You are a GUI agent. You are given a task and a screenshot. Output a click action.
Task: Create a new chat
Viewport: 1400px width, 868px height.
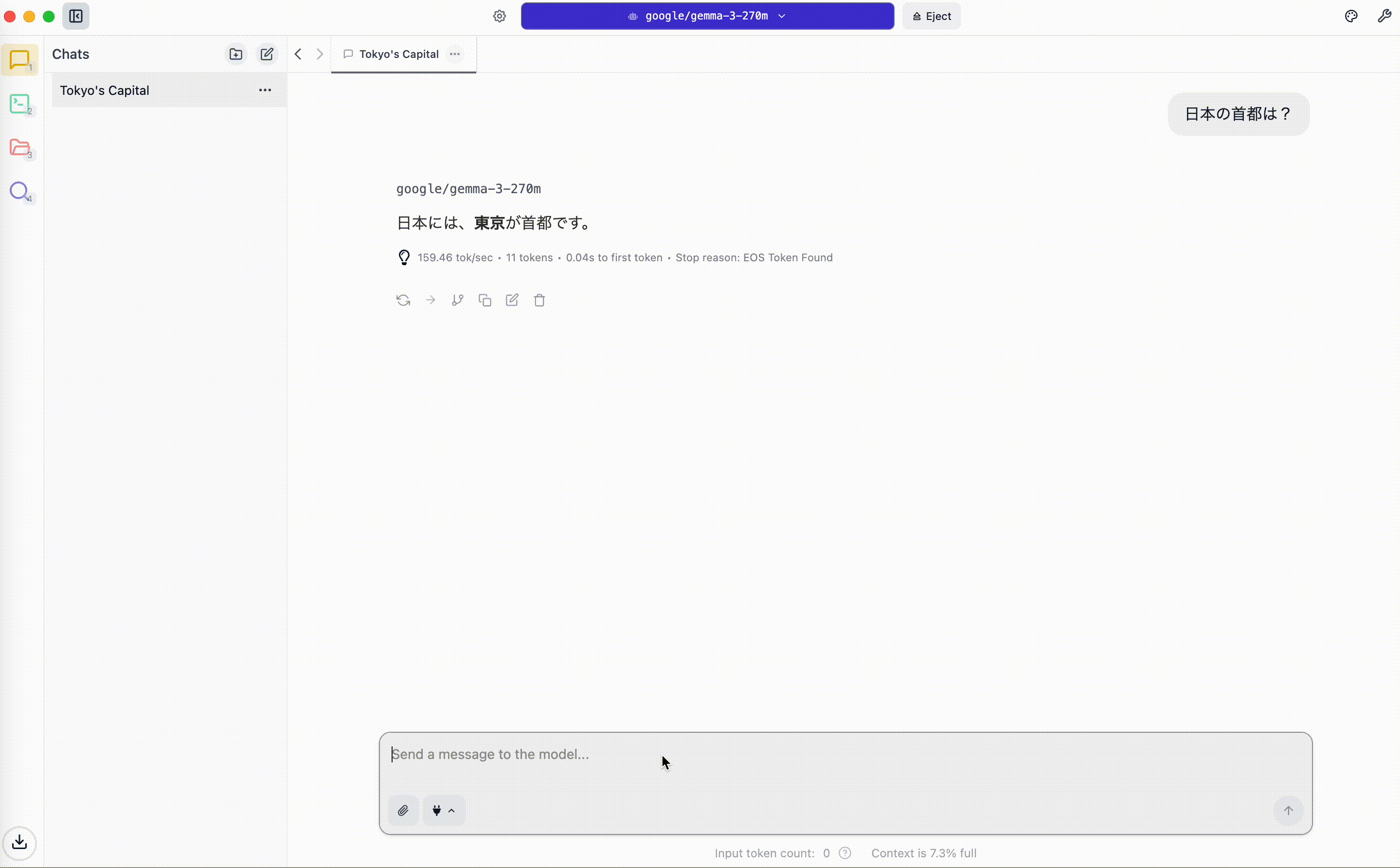point(267,54)
